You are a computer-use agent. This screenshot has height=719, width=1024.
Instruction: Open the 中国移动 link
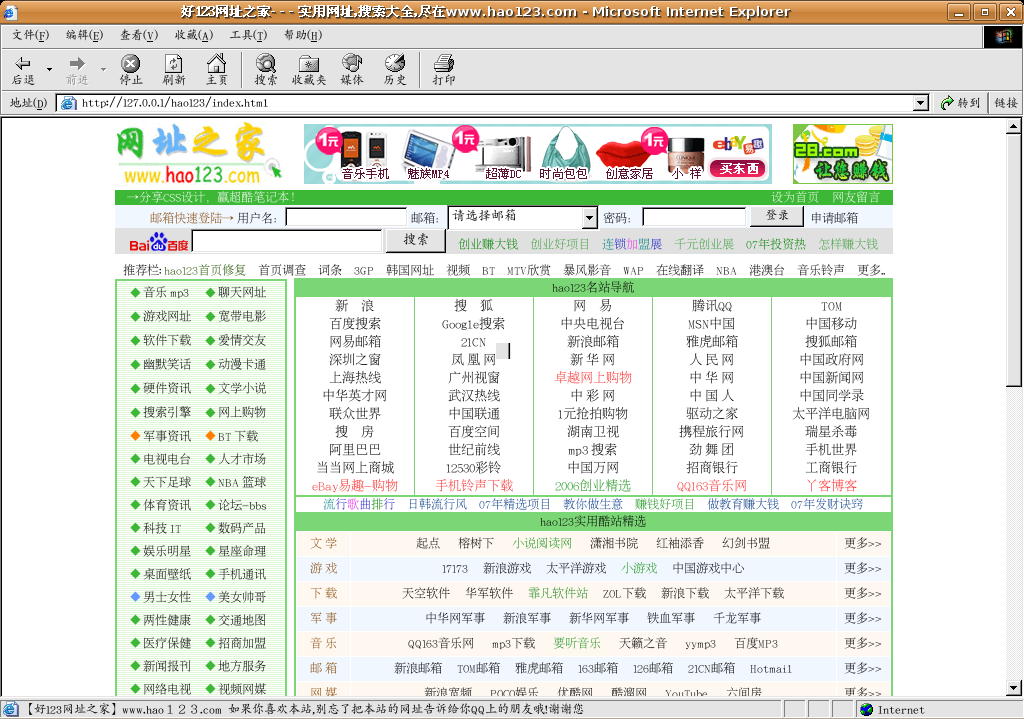pyautogui.click(x=831, y=324)
